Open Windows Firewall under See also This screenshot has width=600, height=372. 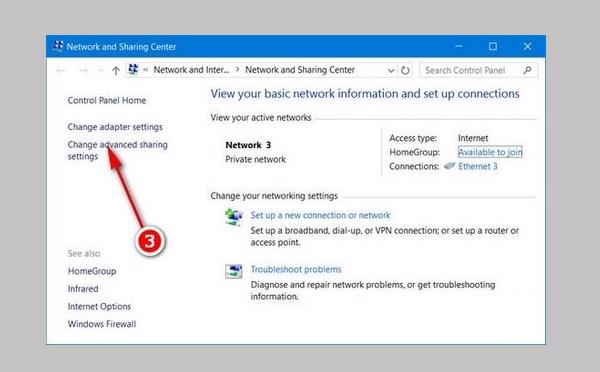(x=102, y=324)
